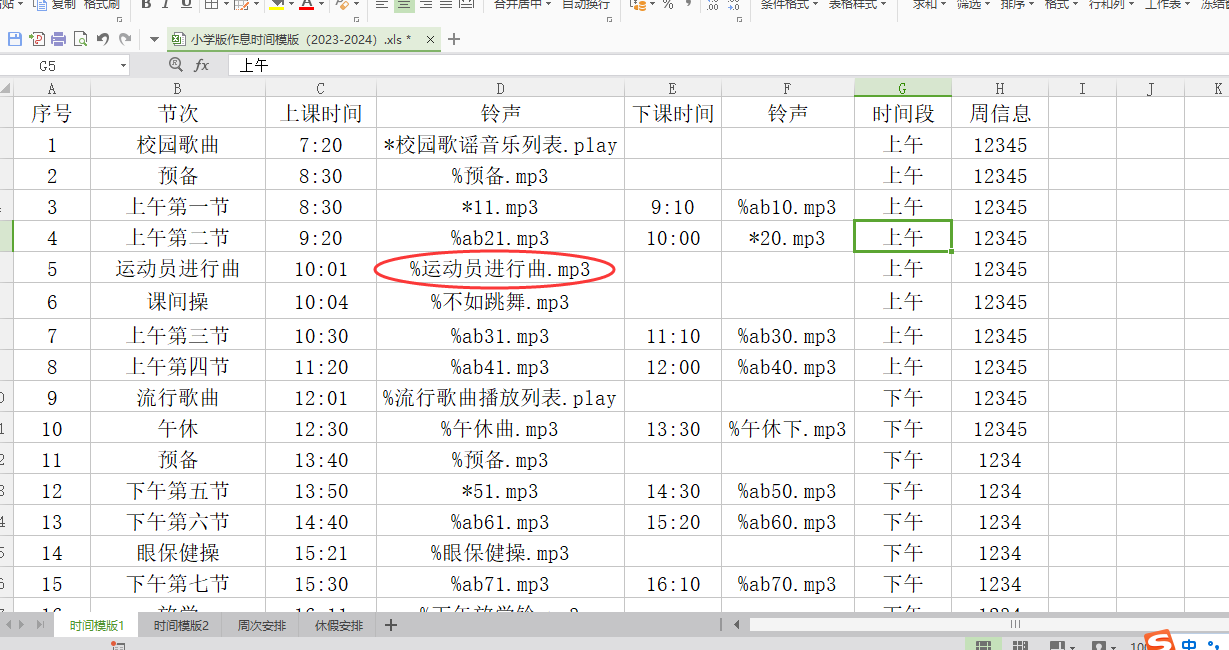Open the 周次安排 sheet tab
This screenshot has width=1229, height=650.
[x=261, y=626]
